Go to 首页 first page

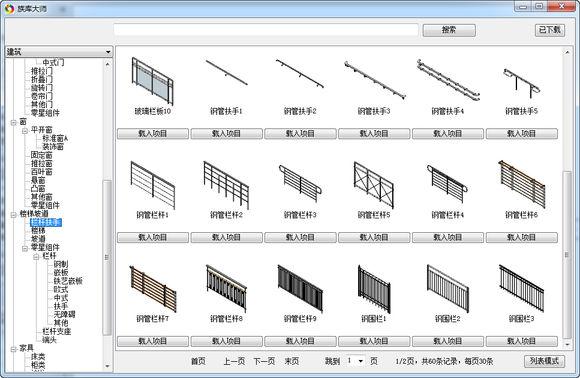click(198, 361)
